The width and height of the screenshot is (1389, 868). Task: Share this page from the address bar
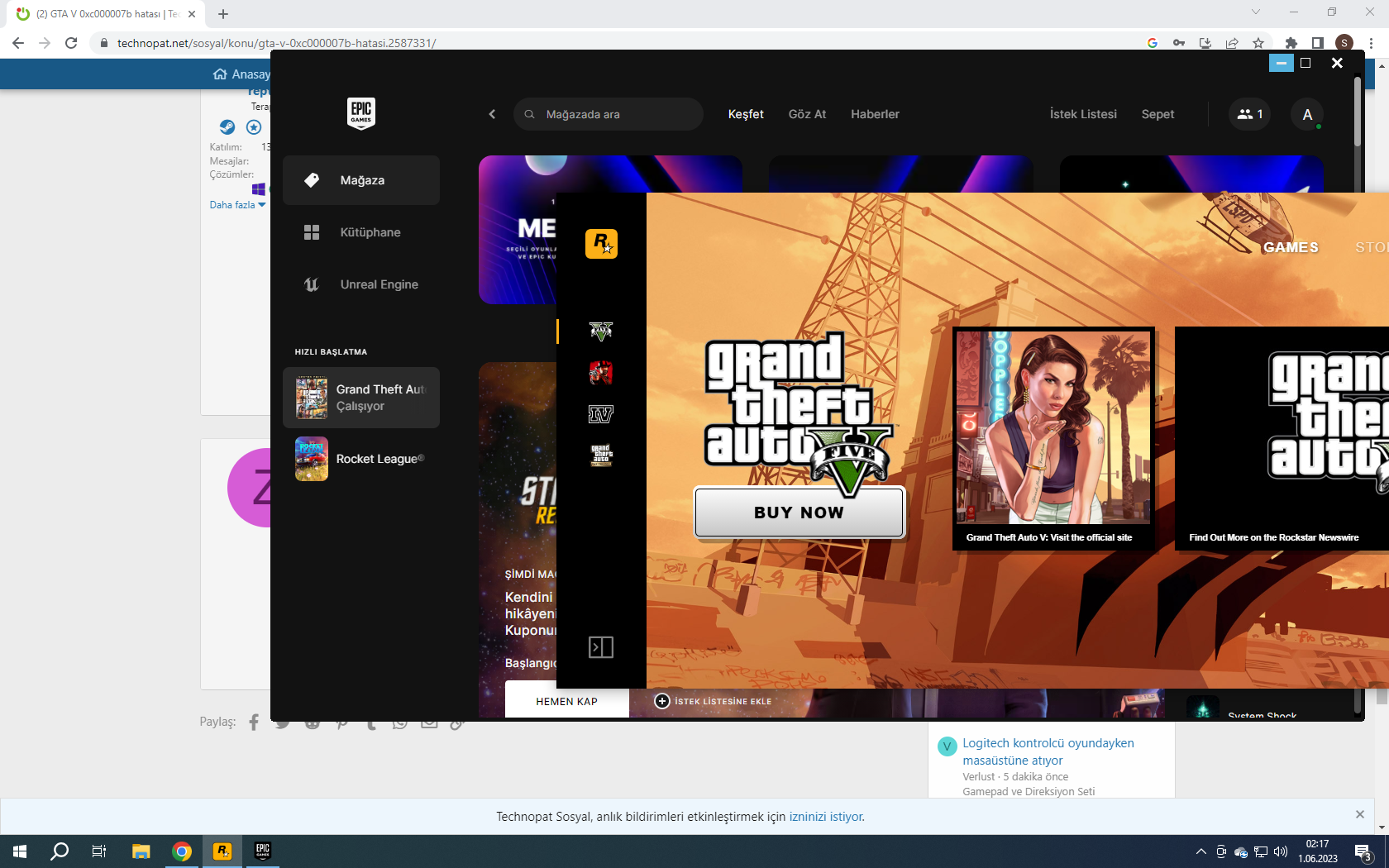(1232, 43)
